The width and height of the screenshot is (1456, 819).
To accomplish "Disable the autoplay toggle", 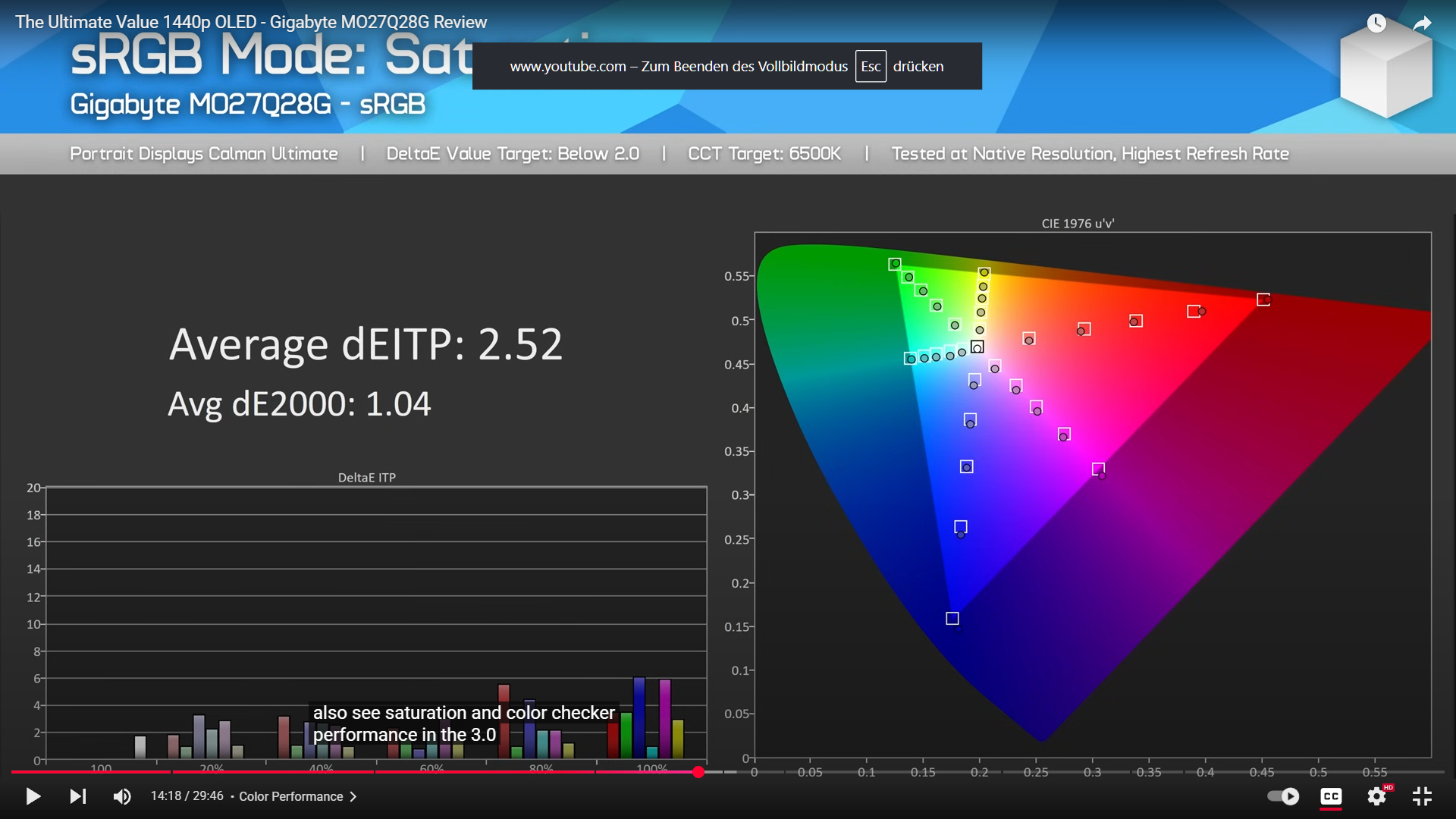I will point(1284,796).
